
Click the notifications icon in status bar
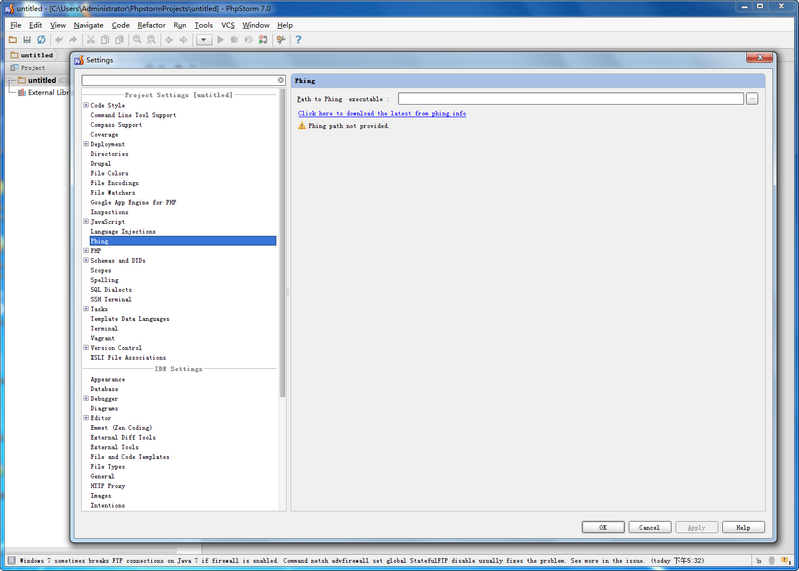785,561
